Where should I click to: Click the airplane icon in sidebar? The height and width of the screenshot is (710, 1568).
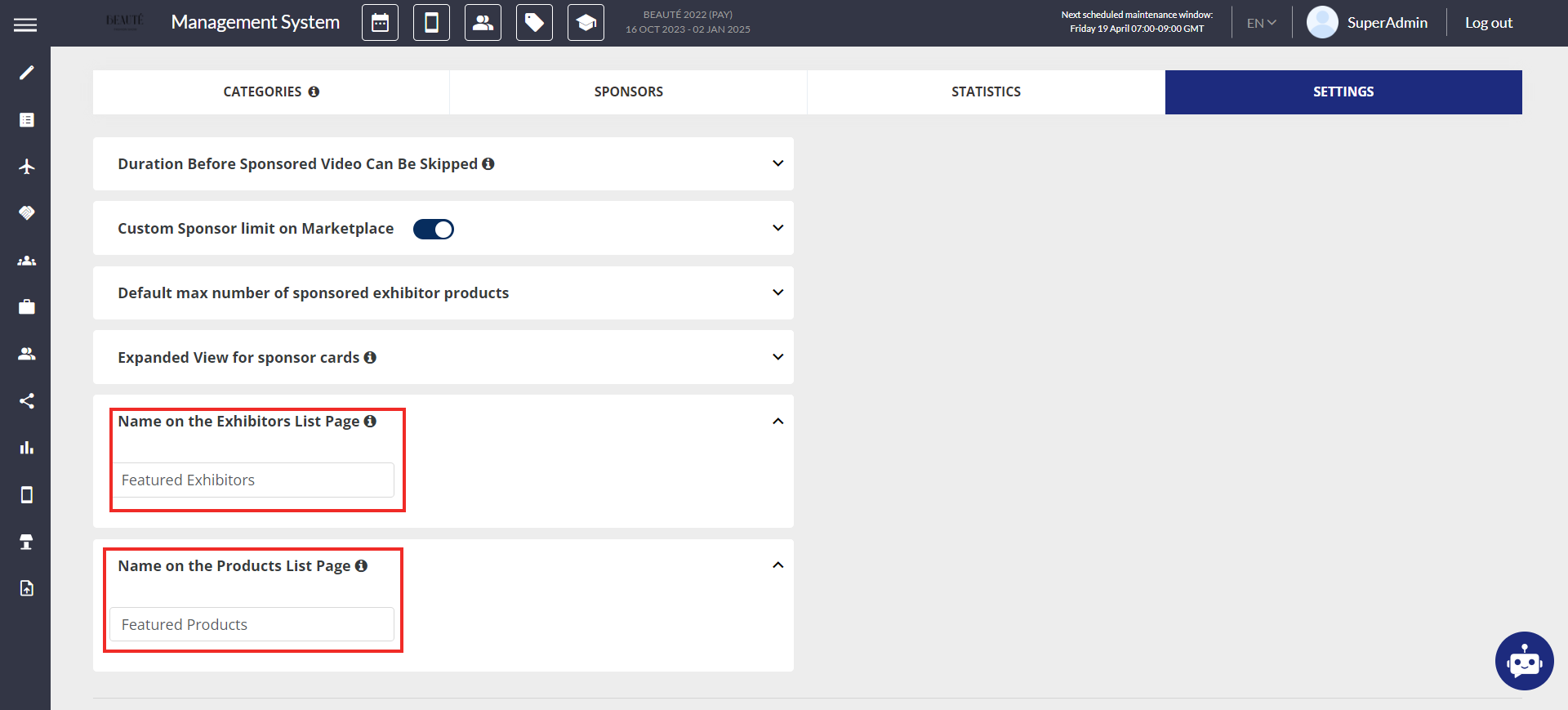(27, 167)
